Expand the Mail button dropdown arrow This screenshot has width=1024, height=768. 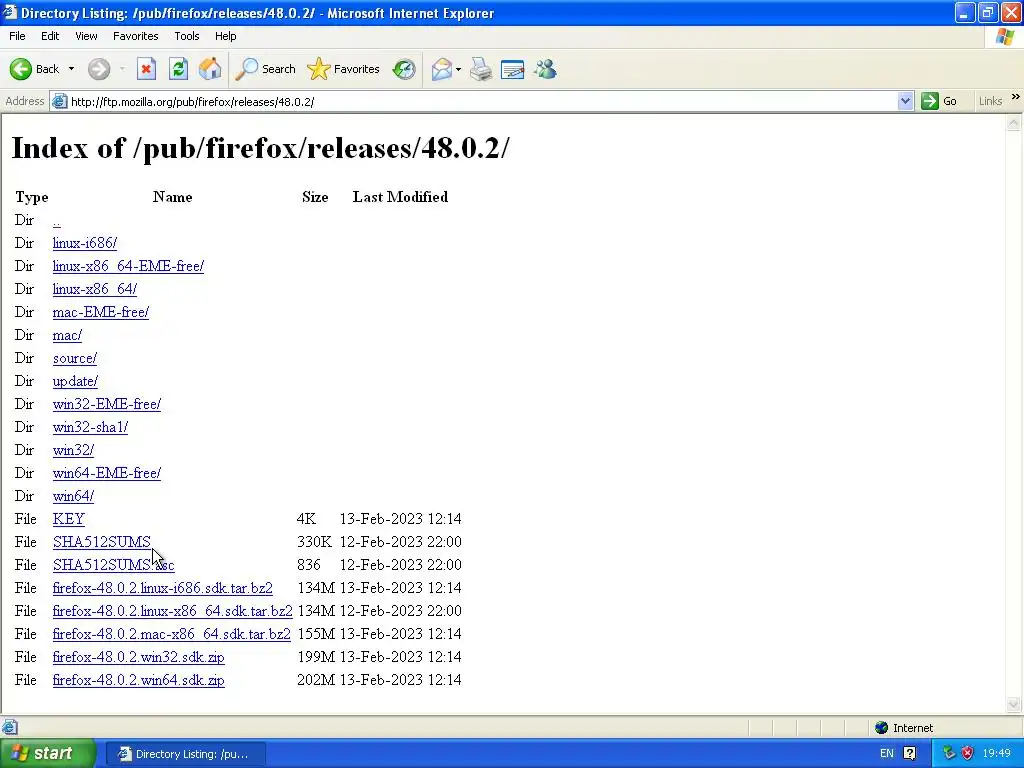pyautogui.click(x=458, y=69)
